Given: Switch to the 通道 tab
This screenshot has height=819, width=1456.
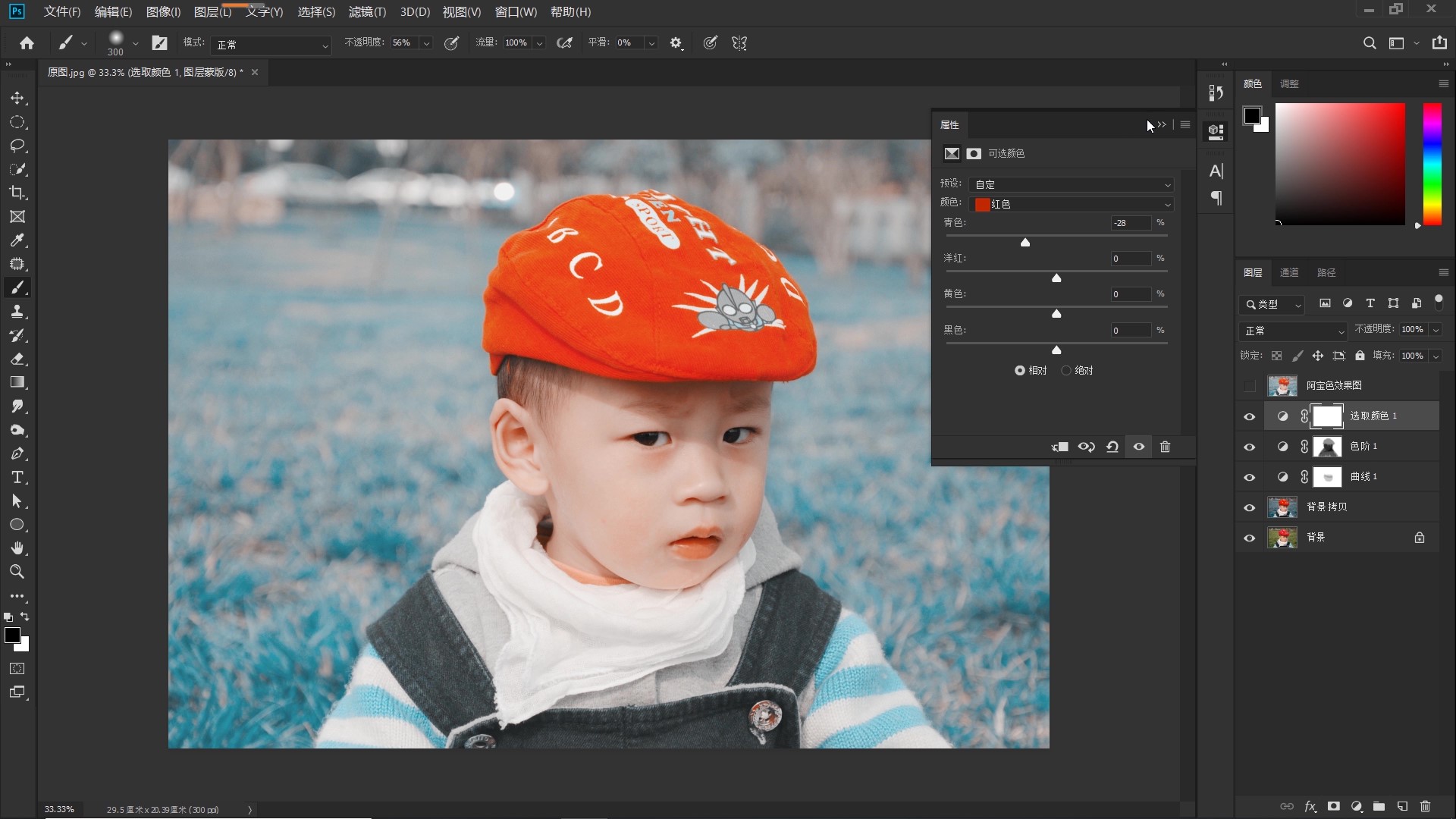Looking at the screenshot, I should 1289,273.
